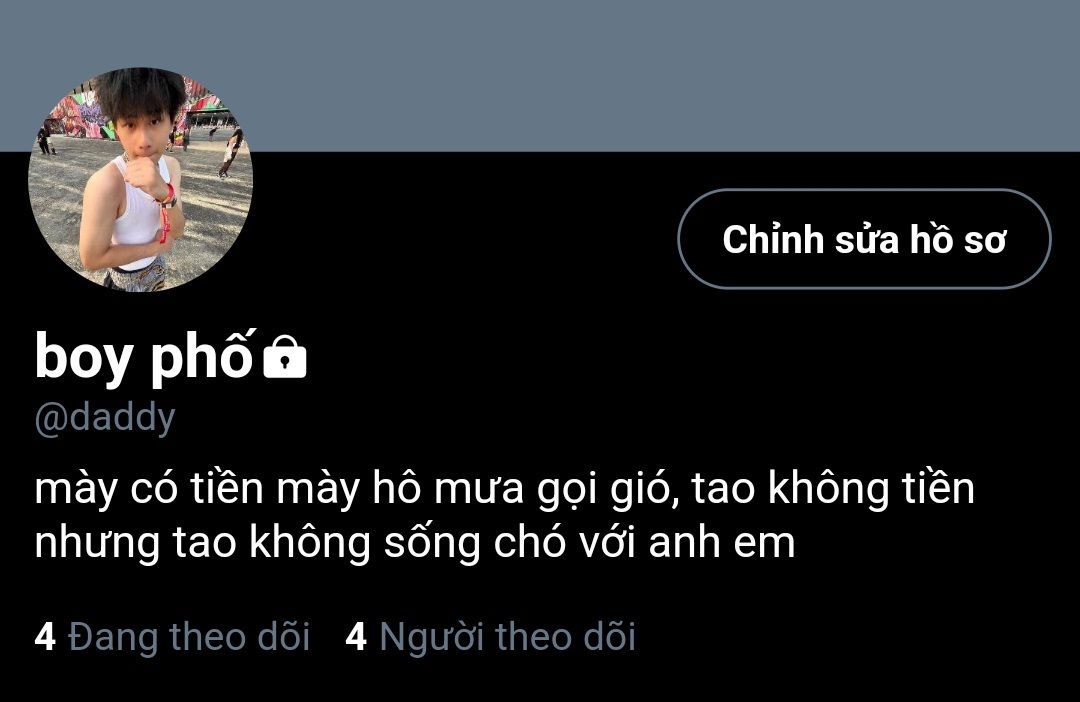Click the number 4 before Đang theo dõi
The height and width of the screenshot is (702, 1080).
coord(45,636)
